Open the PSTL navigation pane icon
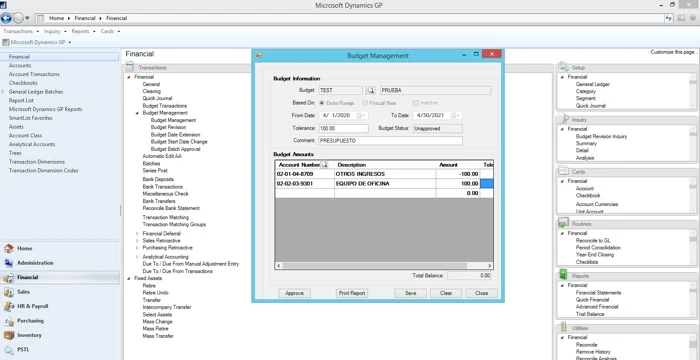Image resolution: width=700 pixels, height=360 pixels. click(8, 350)
